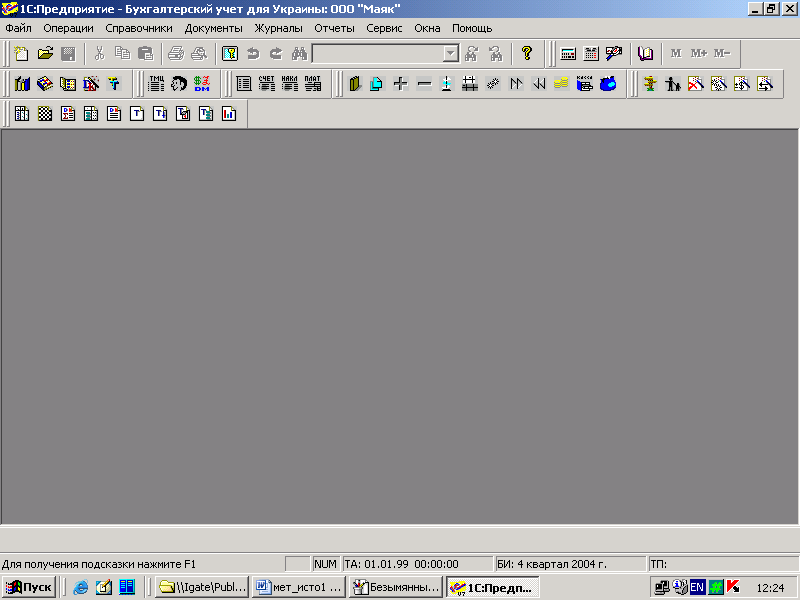Screen dimensions: 800x600
Task: Open the Помощь menu
Action: click(x=472, y=29)
